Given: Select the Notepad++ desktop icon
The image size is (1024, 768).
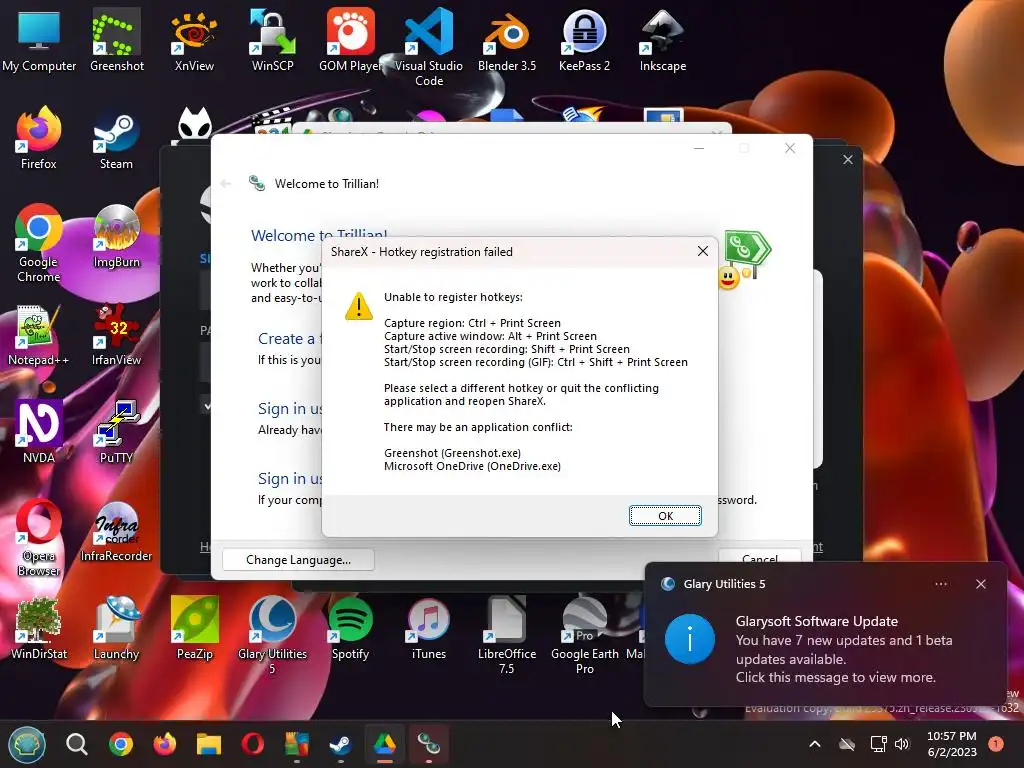Looking at the screenshot, I should point(39,334).
